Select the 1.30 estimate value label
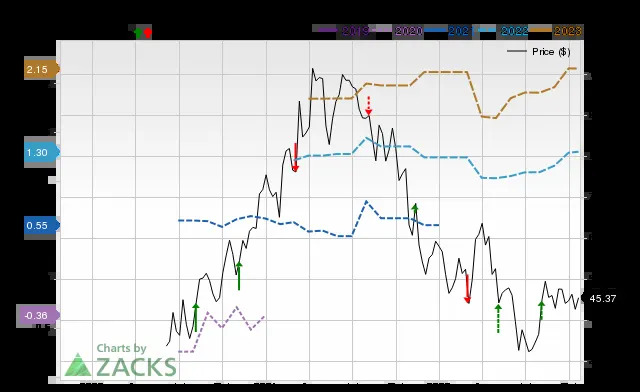This screenshot has width=640, height=392. (41, 153)
